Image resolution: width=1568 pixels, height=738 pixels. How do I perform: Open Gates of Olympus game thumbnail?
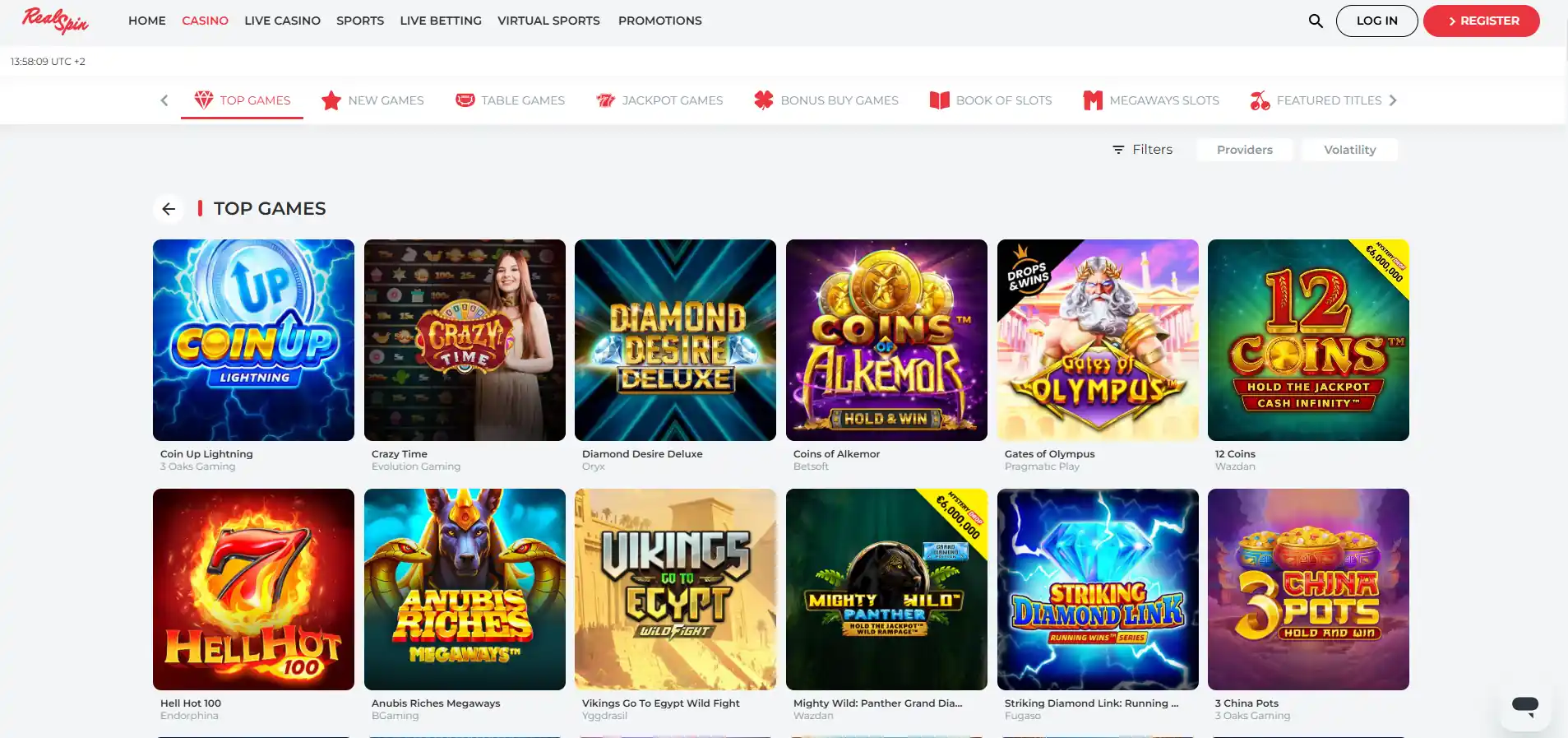click(x=1098, y=340)
